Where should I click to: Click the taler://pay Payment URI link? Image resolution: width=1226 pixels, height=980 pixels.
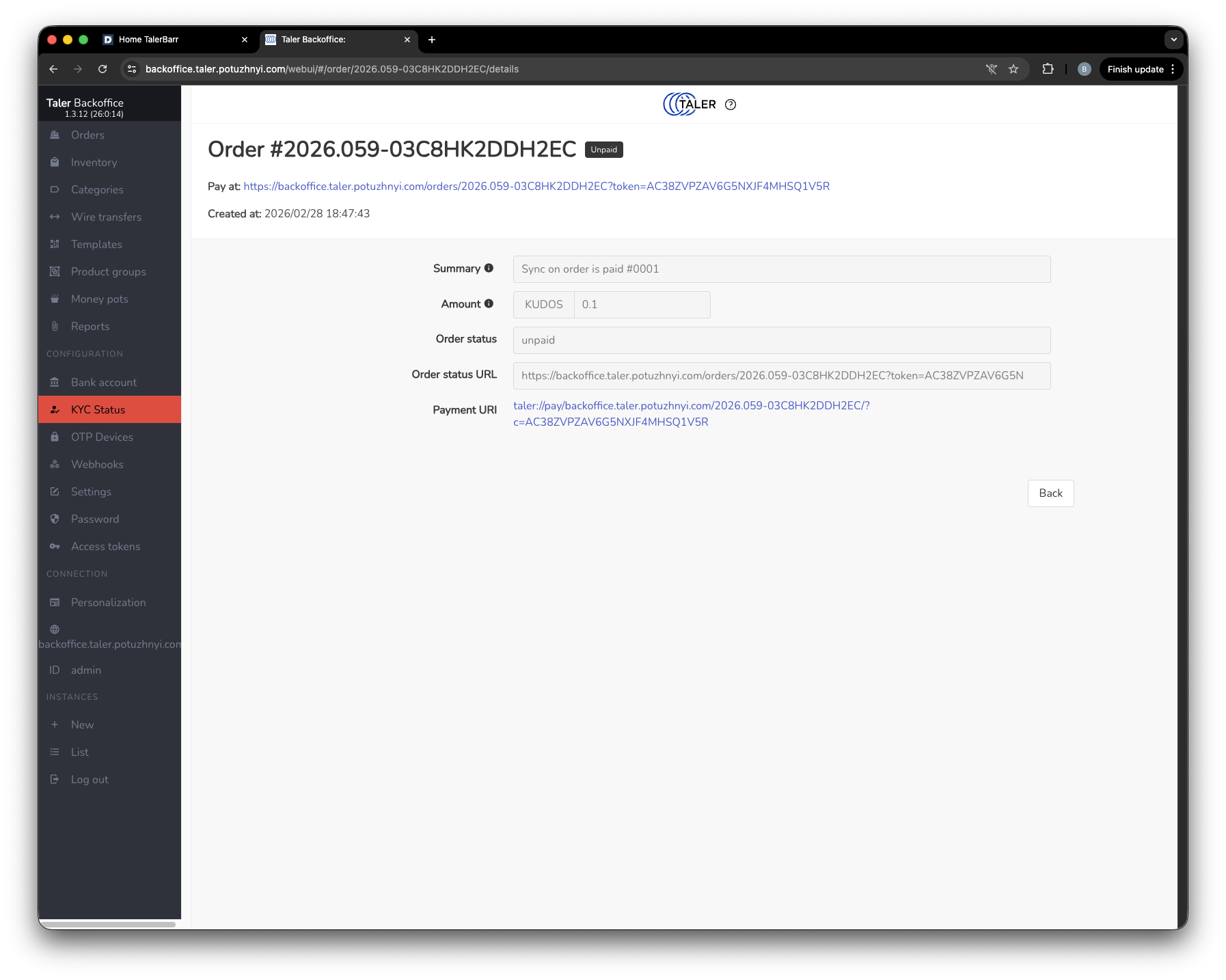[x=691, y=406]
